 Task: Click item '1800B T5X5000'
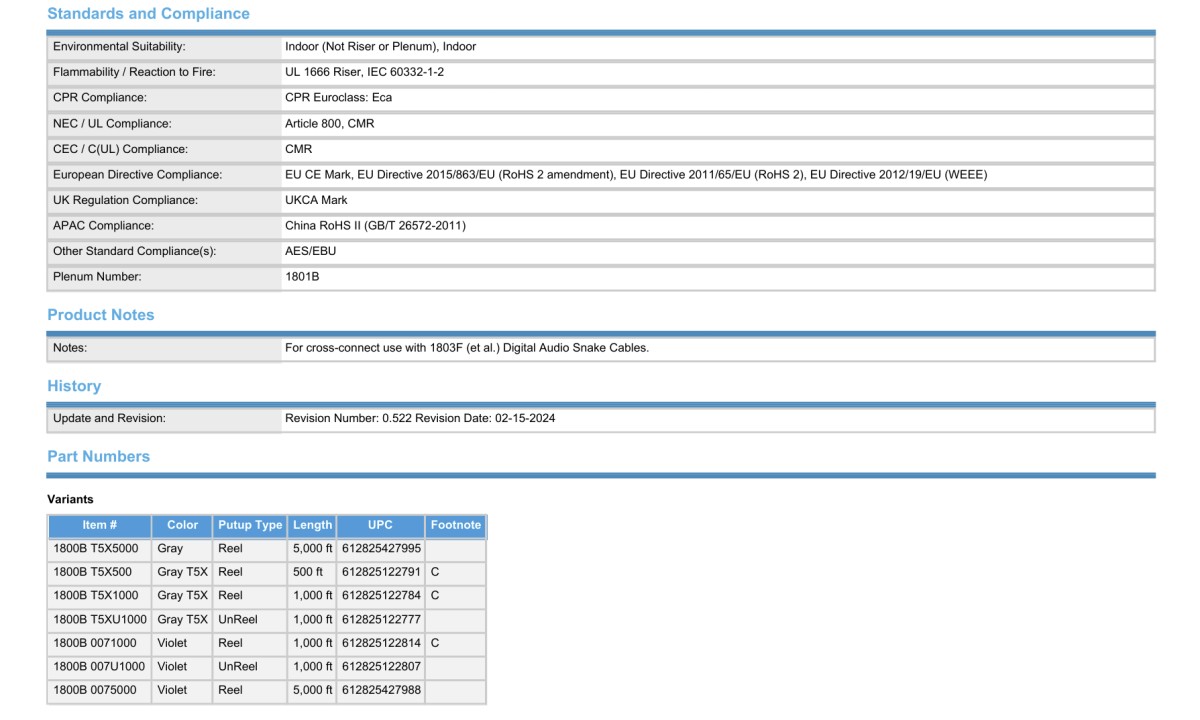pos(96,549)
